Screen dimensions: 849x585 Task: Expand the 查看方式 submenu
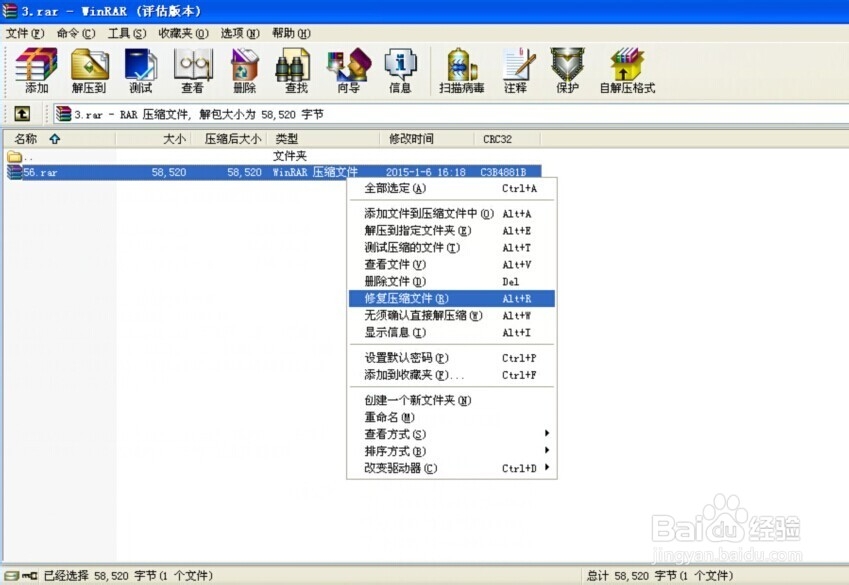[x=393, y=434]
